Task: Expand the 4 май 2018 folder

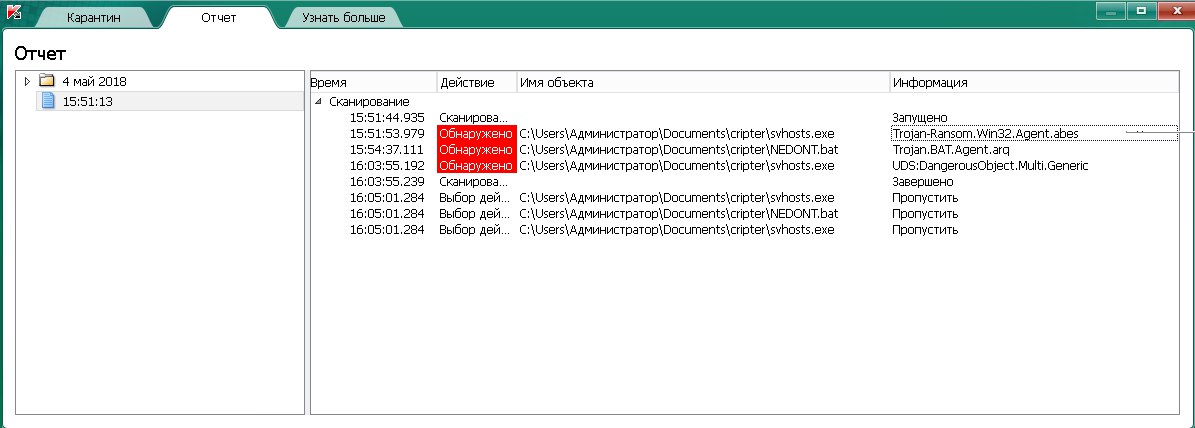Action: click(x=27, y=81)
